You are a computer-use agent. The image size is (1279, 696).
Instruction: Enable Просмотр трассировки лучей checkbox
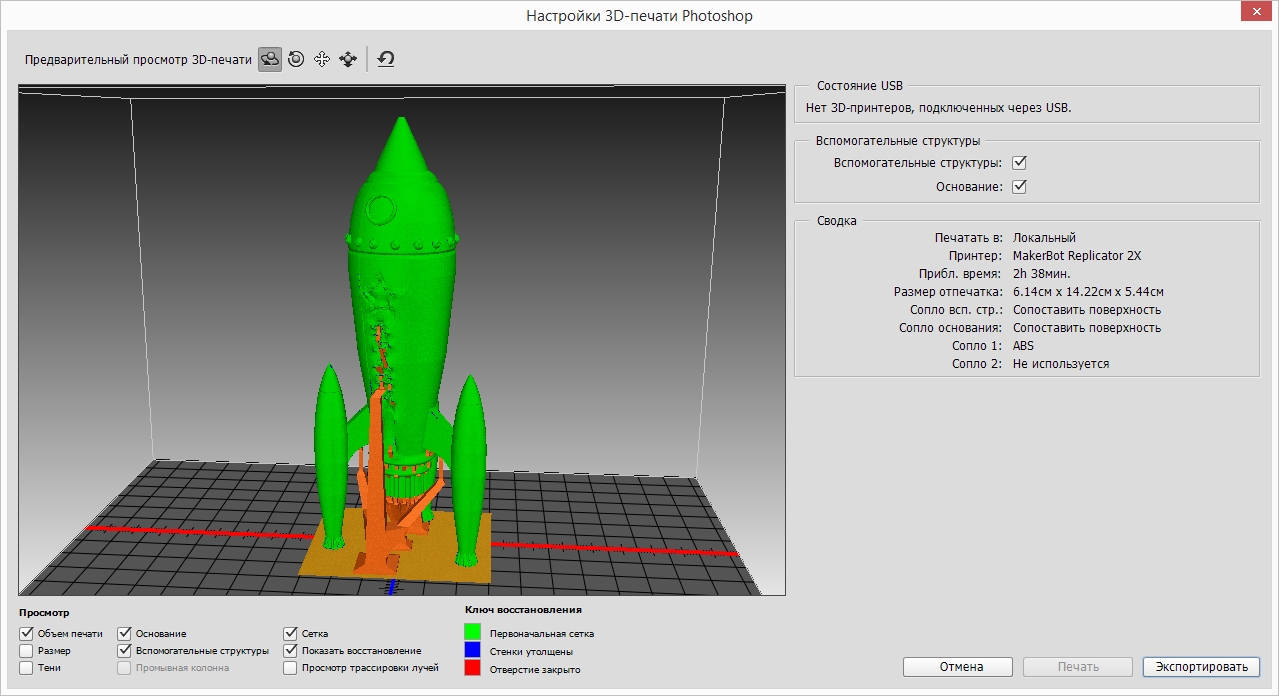point(291,668)
